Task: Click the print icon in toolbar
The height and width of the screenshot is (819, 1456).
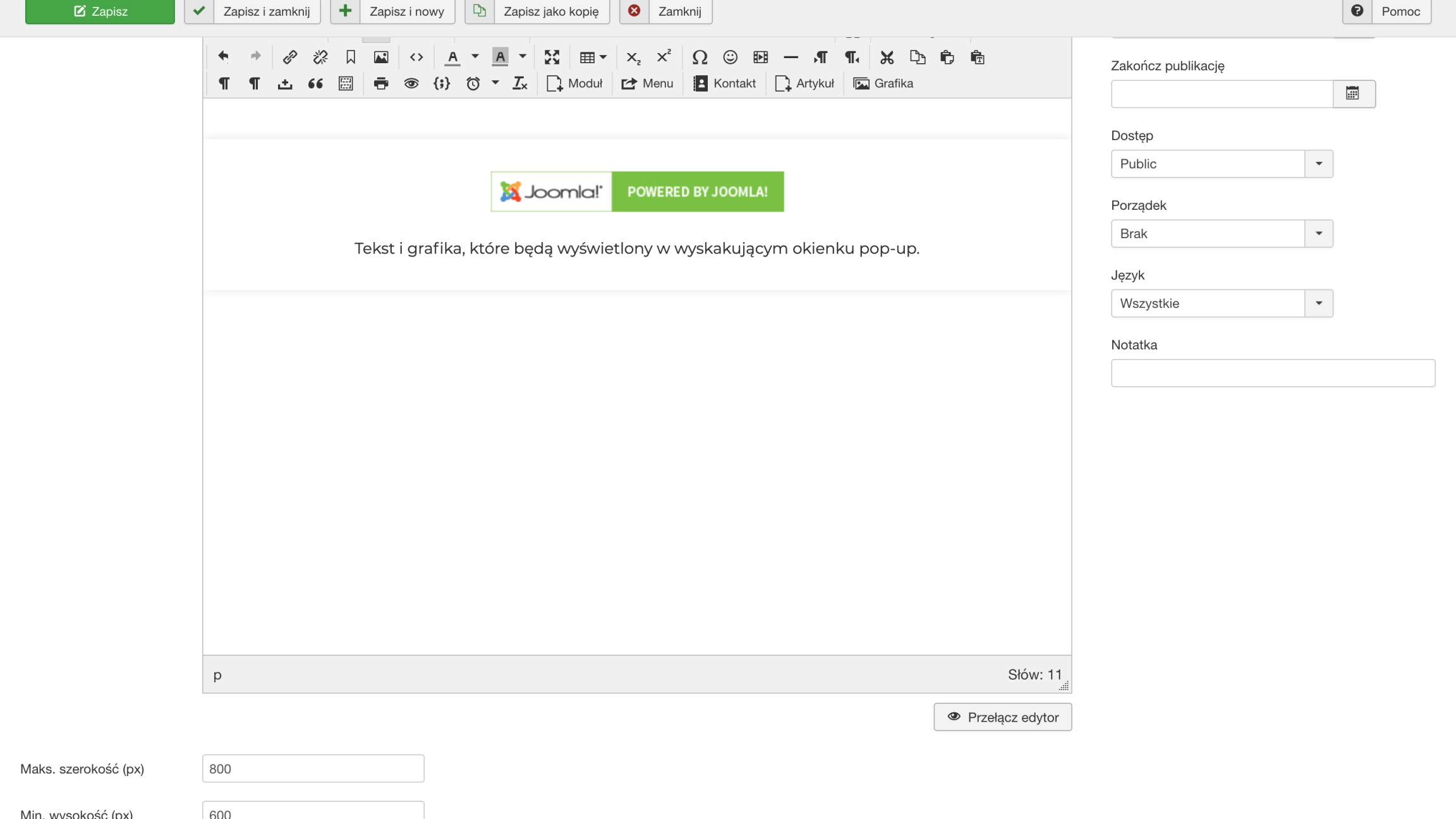Action: [381, 83]
